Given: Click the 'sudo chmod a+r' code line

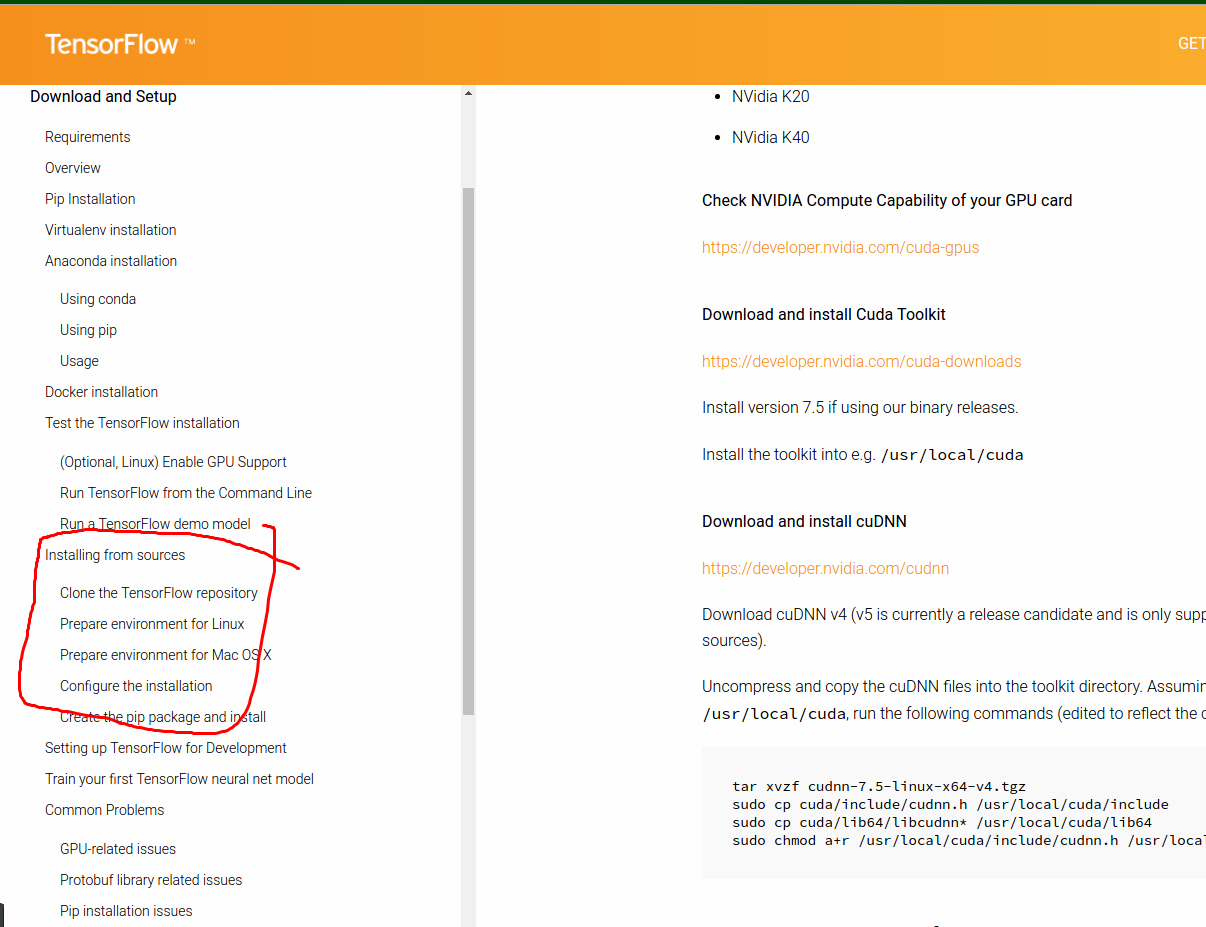Looking at the screenshot, I should click(x=968, y=840).
